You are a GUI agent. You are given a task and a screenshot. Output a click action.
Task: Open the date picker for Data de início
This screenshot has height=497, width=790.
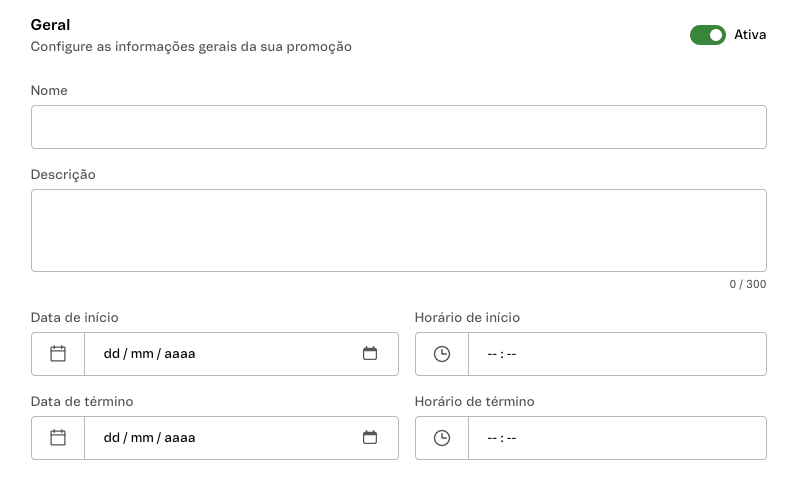370,354
